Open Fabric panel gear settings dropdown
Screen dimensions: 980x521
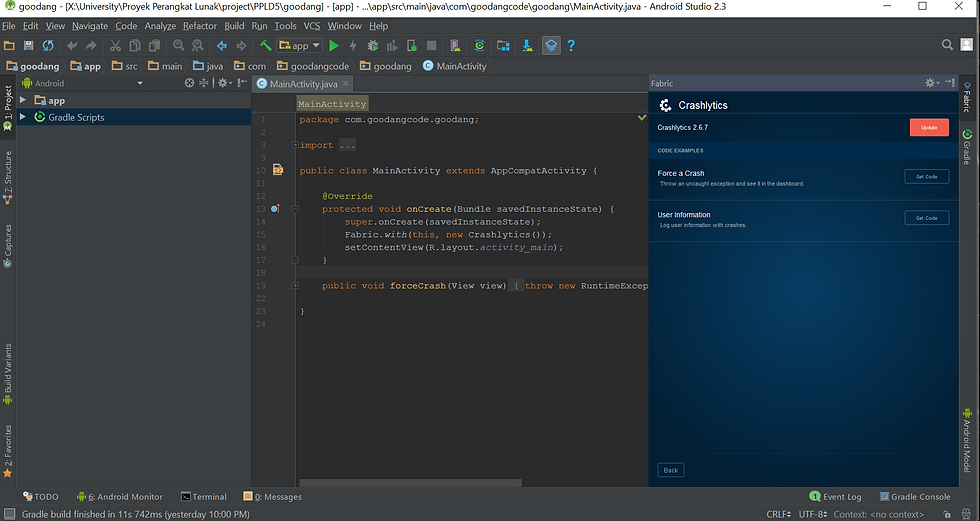click(x=932, y=82)
